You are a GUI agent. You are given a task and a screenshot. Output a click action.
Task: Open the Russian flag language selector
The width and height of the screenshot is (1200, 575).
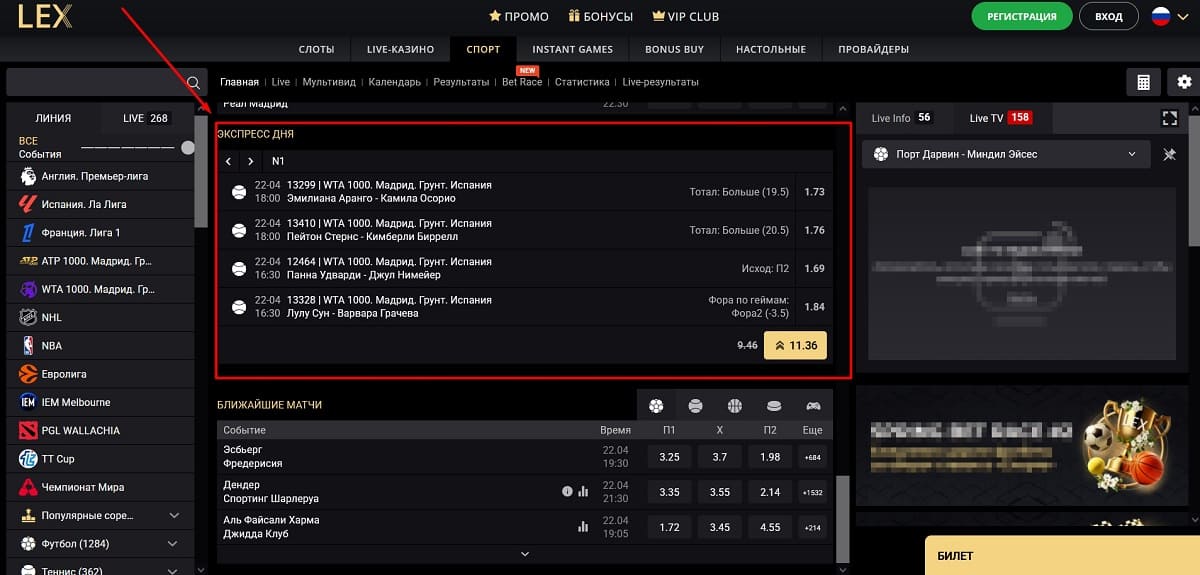point(1160,16)
